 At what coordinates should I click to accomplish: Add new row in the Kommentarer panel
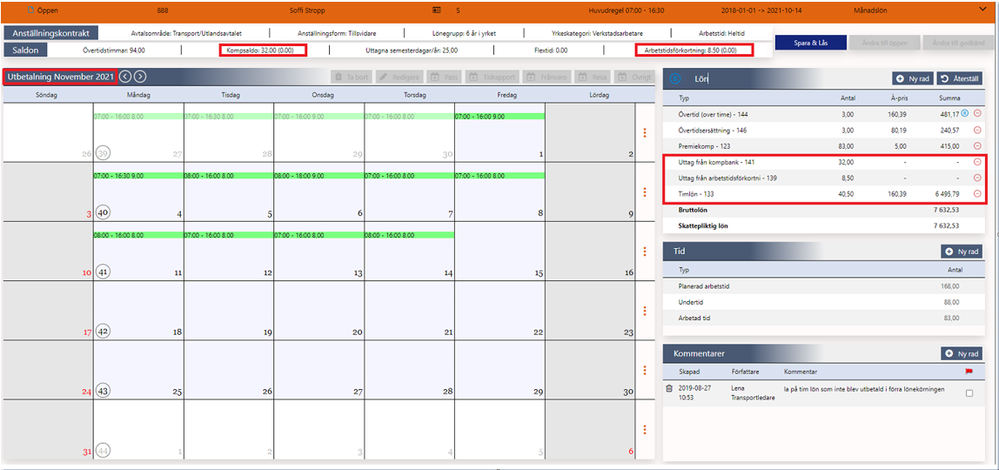(961, 353)
